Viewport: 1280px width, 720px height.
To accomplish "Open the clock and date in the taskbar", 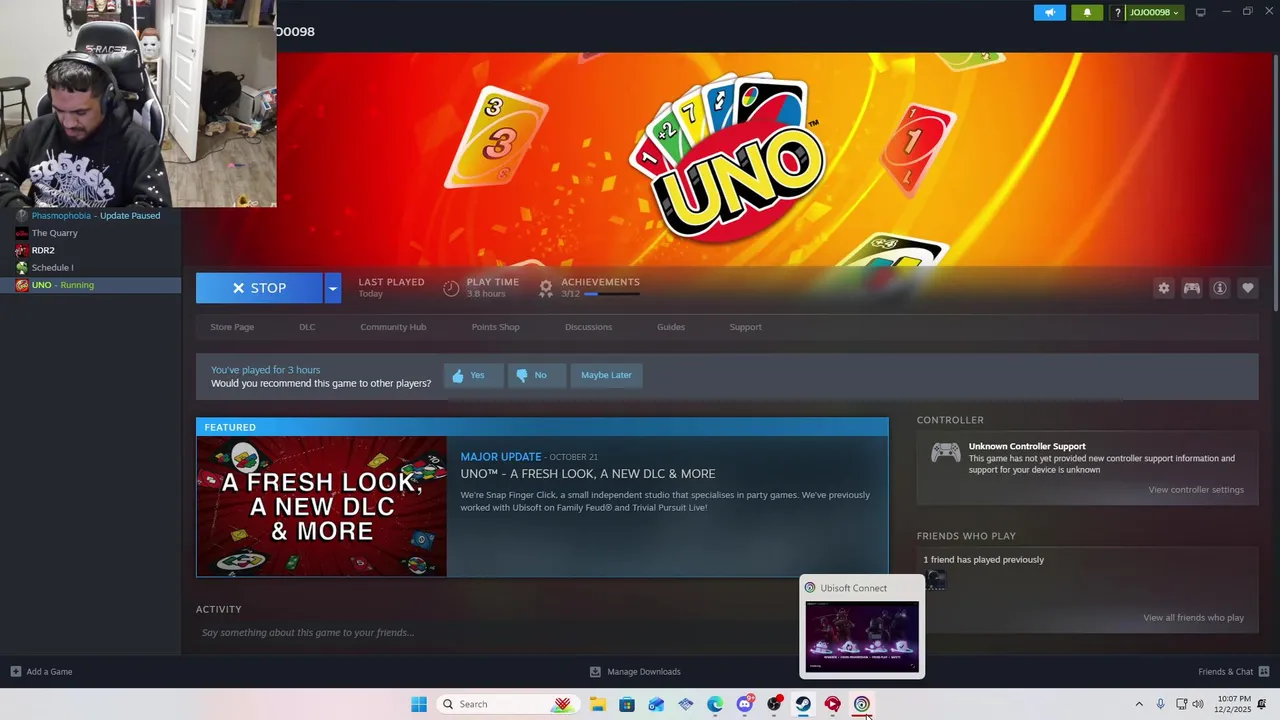I will 1234,704.
